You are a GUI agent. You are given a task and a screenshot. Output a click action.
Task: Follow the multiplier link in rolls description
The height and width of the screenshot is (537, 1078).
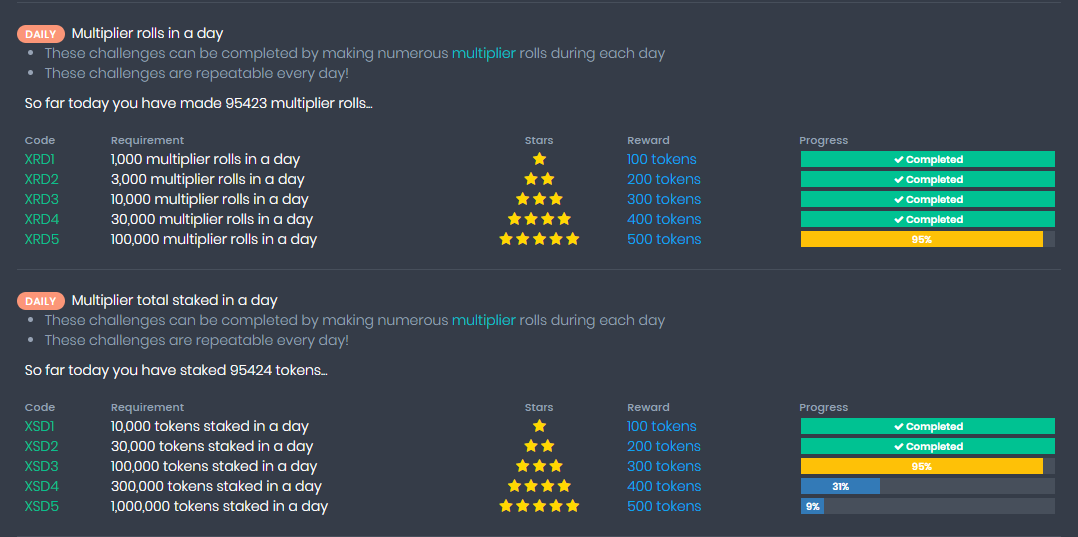point(483,53)
